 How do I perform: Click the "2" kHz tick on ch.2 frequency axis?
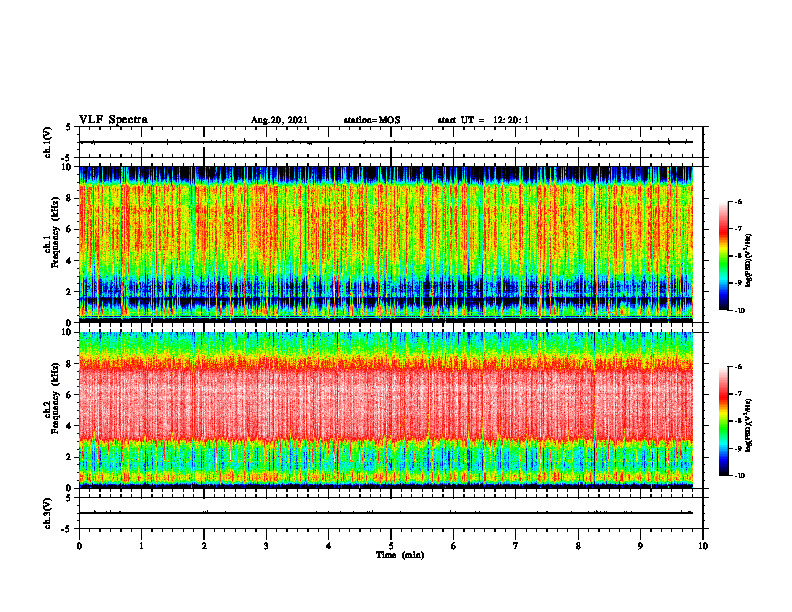[70, 457]
